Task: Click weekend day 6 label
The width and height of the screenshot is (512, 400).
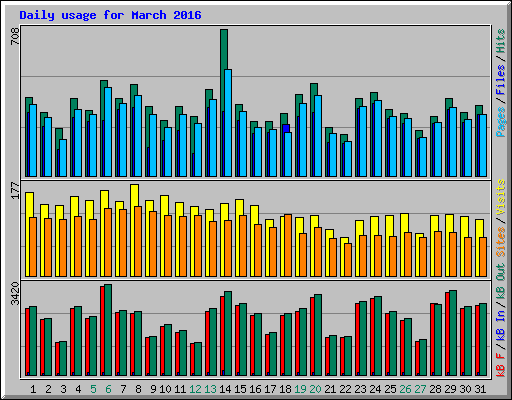Action: [108, 389]
